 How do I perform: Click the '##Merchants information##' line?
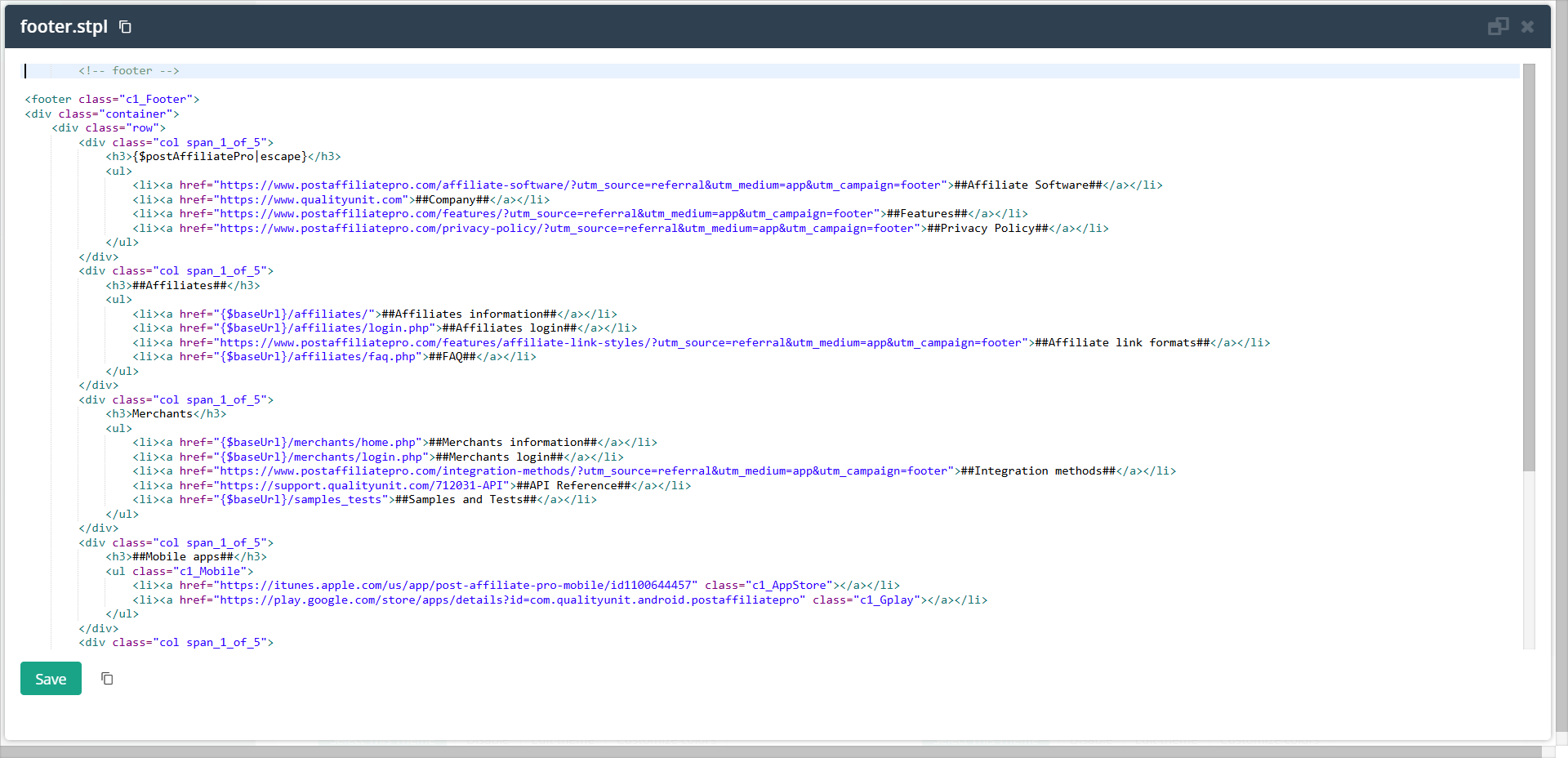395,443
